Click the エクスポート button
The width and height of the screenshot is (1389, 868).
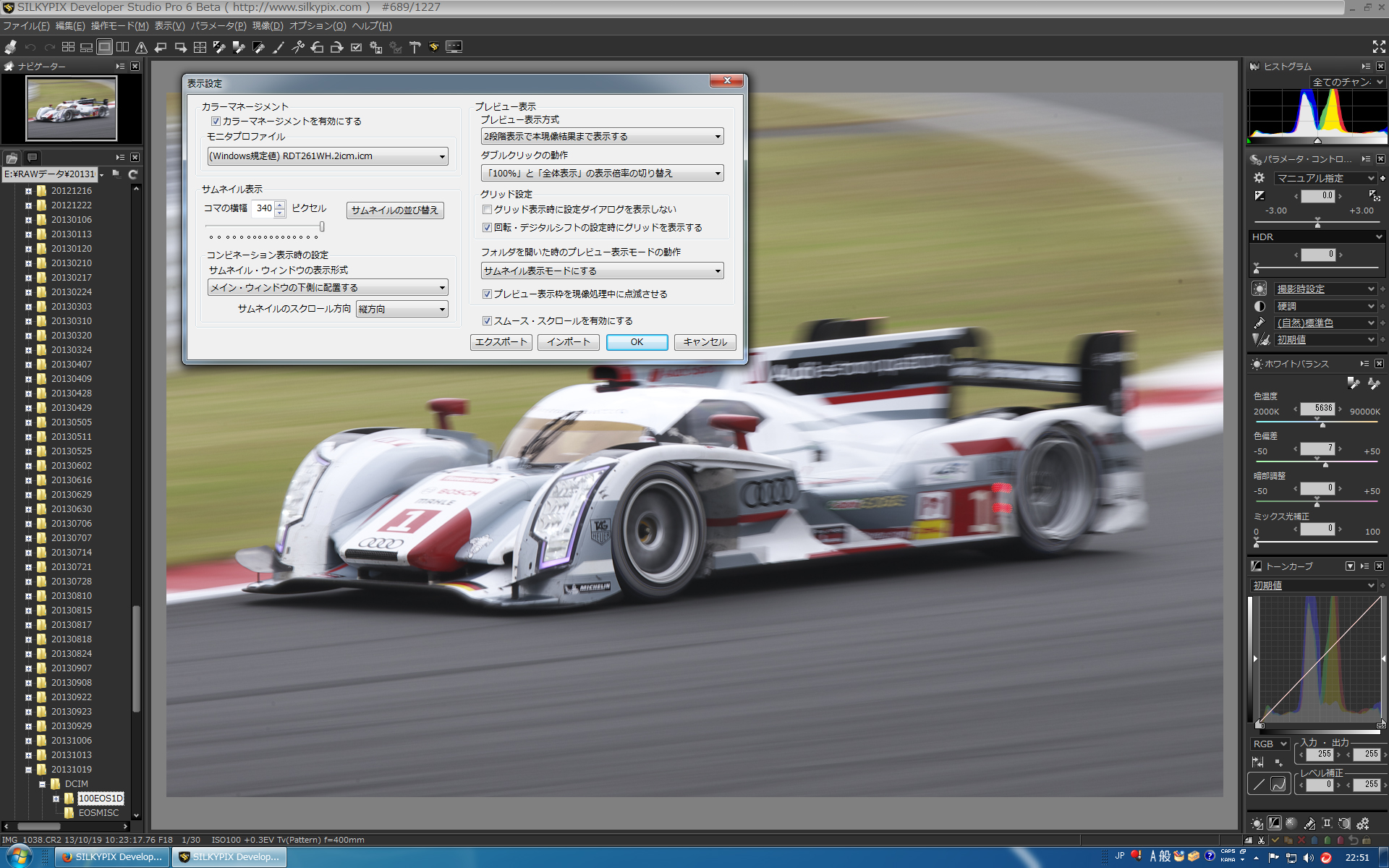501,342
